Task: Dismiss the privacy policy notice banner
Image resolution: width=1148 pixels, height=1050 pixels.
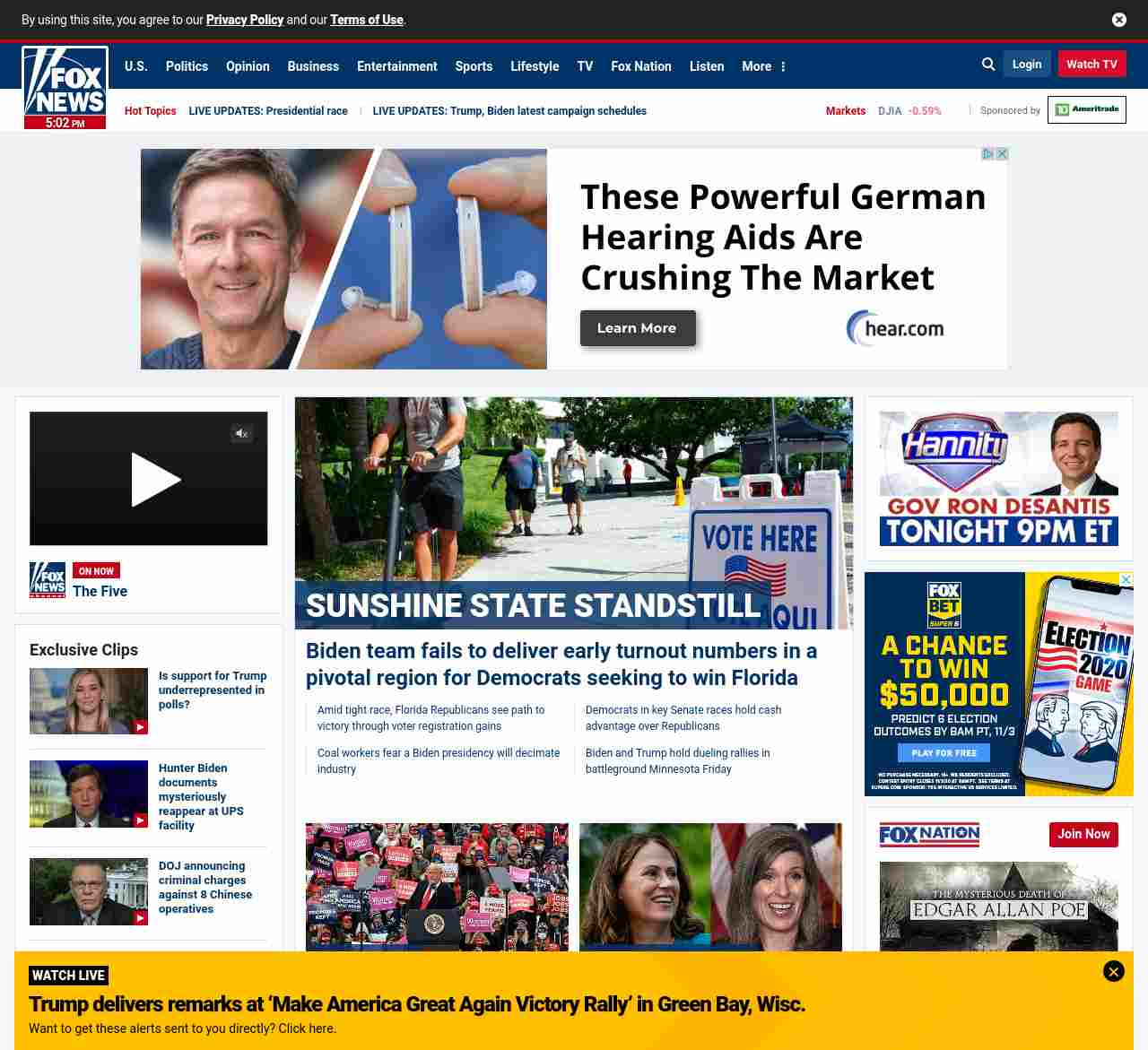Action: pyautogui.click(x=1118, y=20)
